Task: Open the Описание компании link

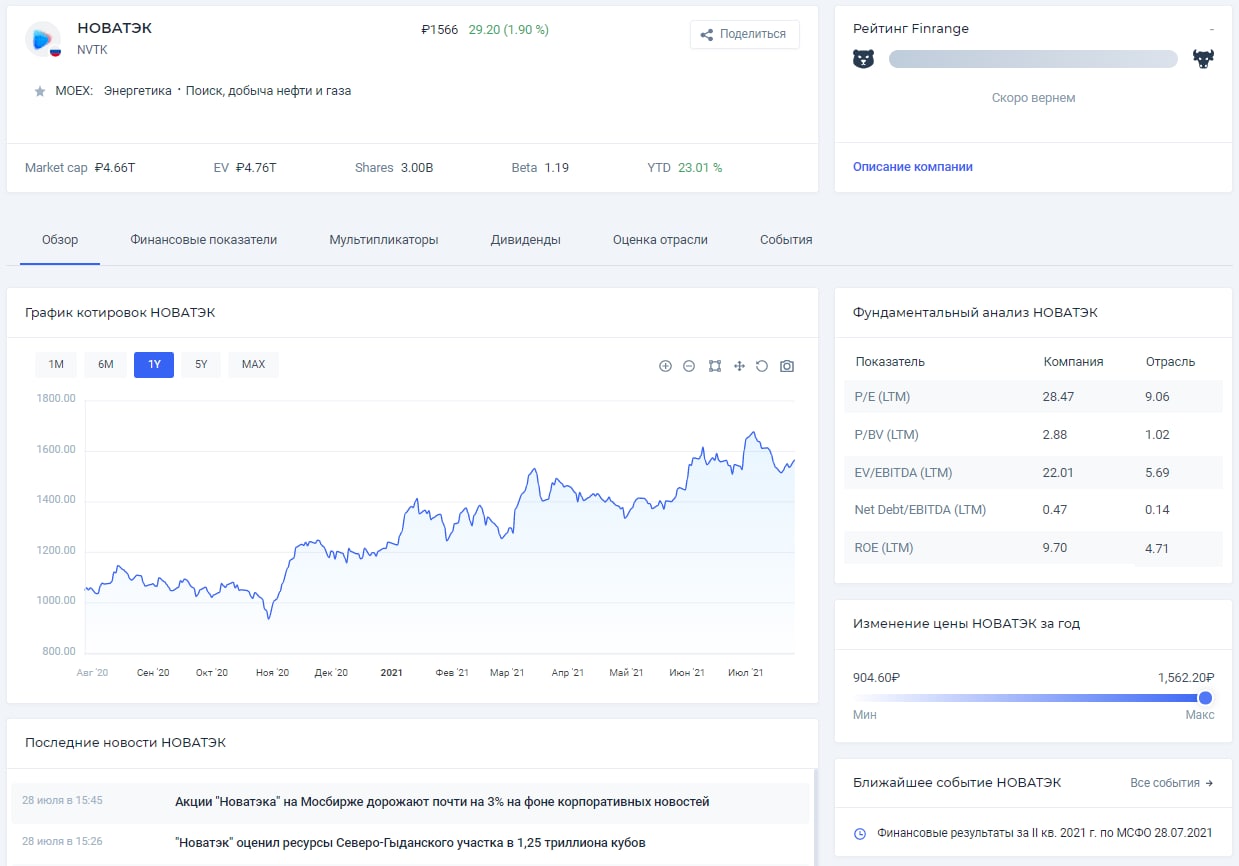Action: click(x=912, y=167)
